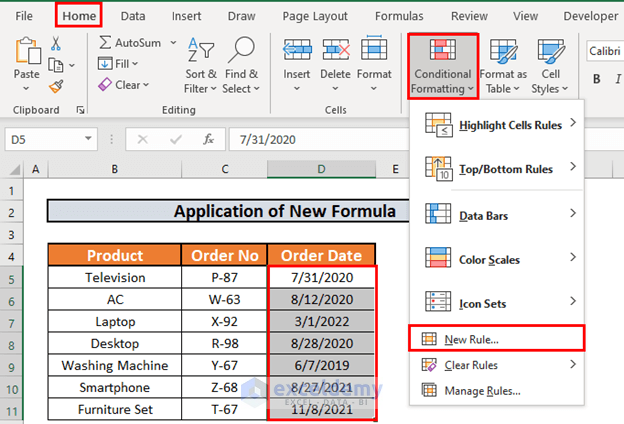Click the Paste clipboard icon
The image size is (624, 424).
pyautogui.click(x=27, y=51)
